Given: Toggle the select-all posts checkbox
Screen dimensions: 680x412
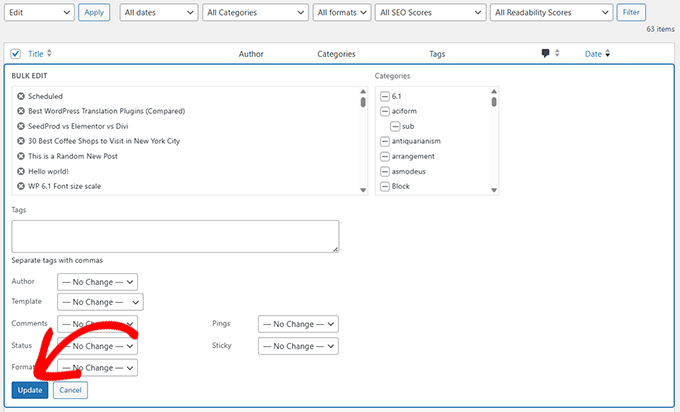Looking at the screenshot, I should (15, 53).
